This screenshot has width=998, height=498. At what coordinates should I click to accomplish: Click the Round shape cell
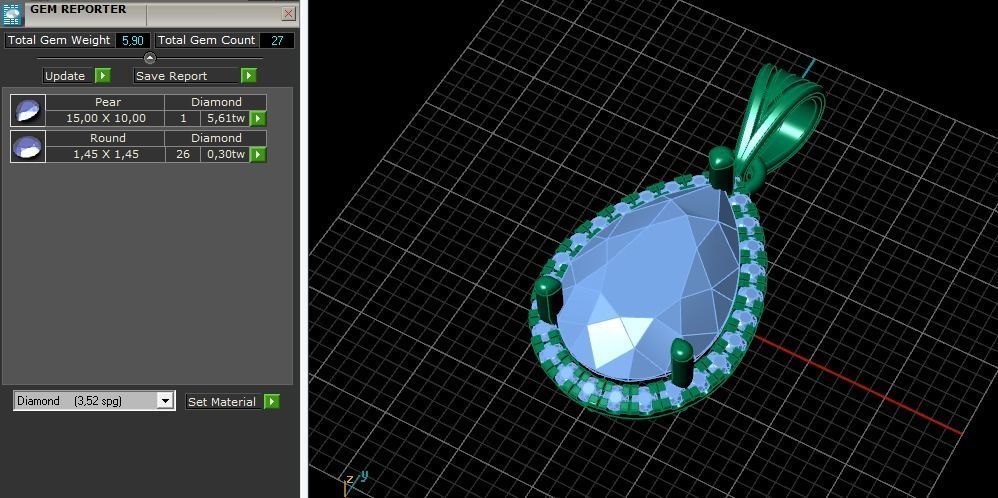(106, 138)
